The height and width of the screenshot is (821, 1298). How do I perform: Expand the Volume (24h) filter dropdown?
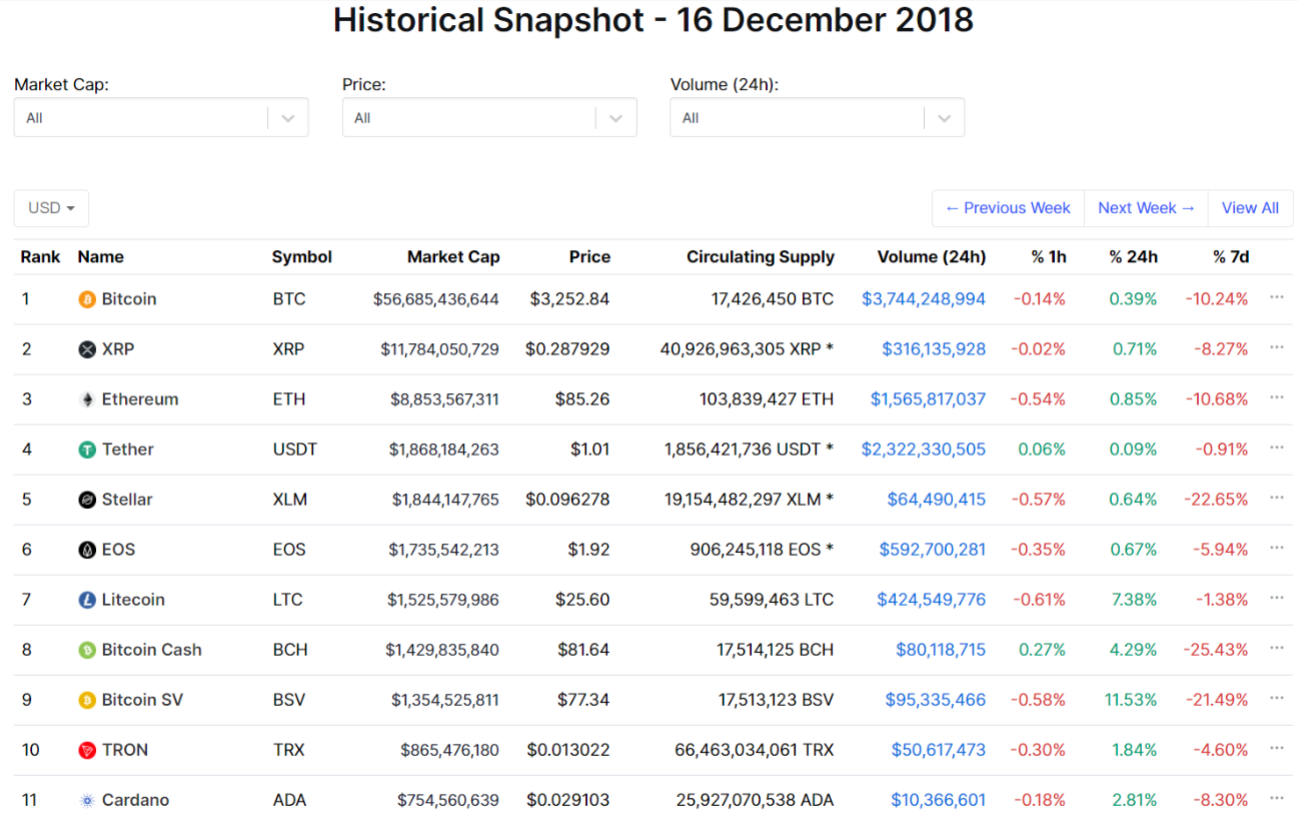coord(817,117)
